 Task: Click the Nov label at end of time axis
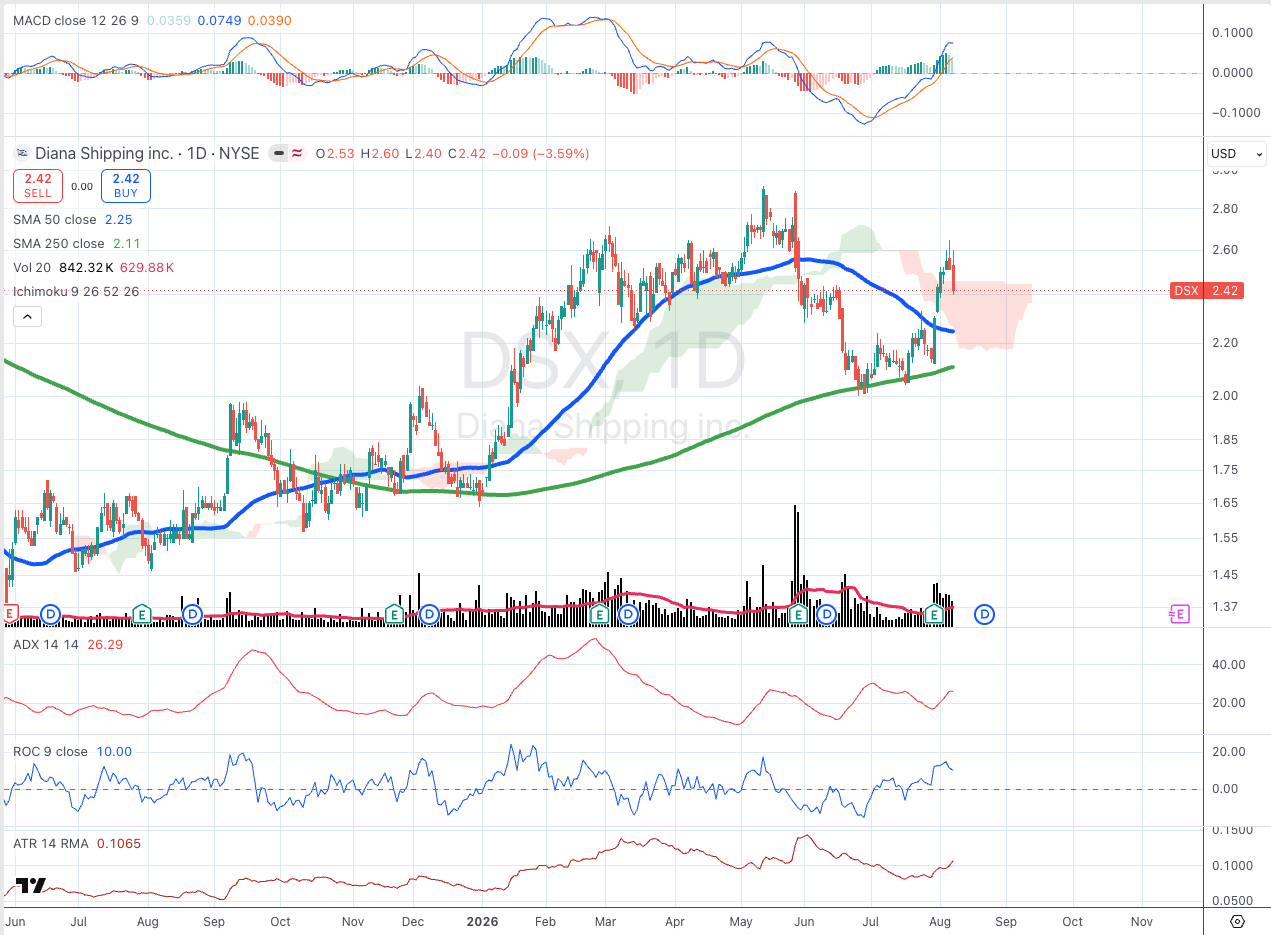[x=1140, y=921]
